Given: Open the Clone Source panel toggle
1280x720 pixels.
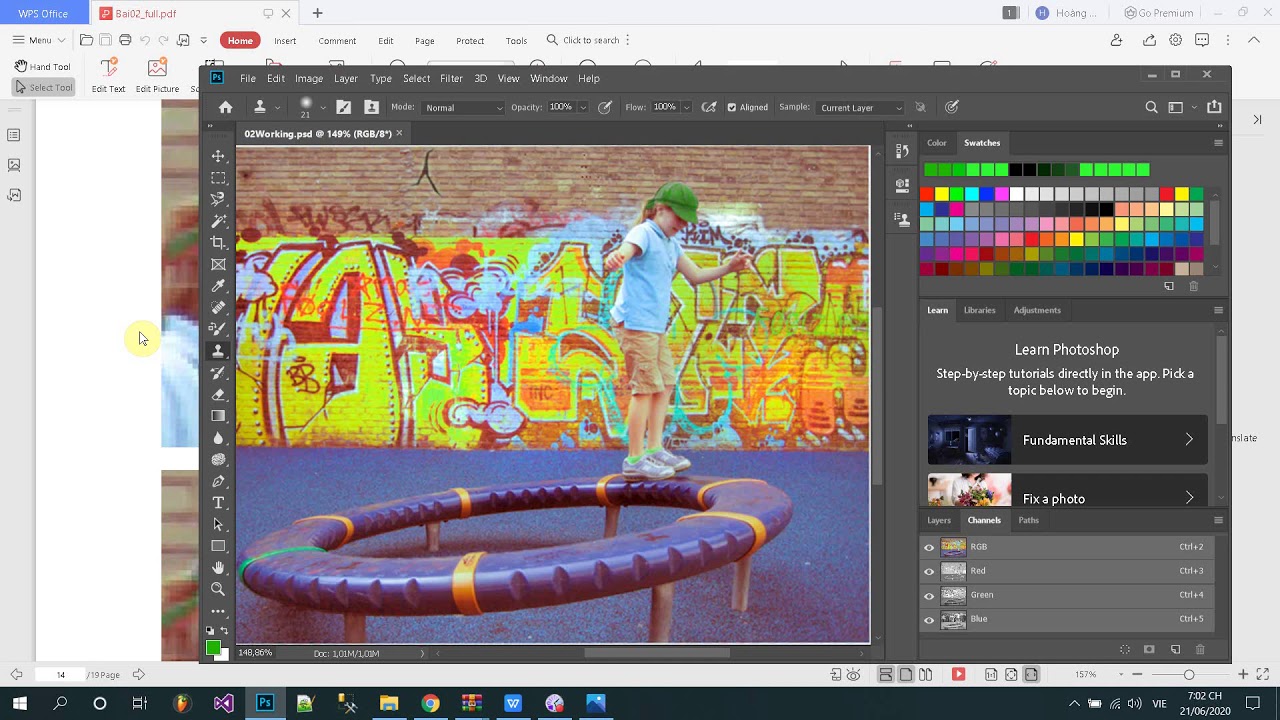Looking at the screenshot, I should click(372, 107).
